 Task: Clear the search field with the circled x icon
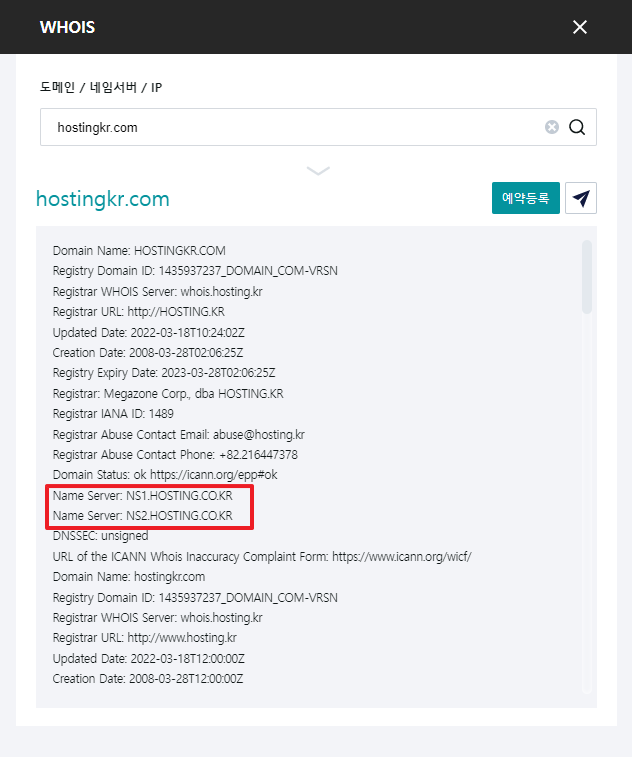(552, 127)
